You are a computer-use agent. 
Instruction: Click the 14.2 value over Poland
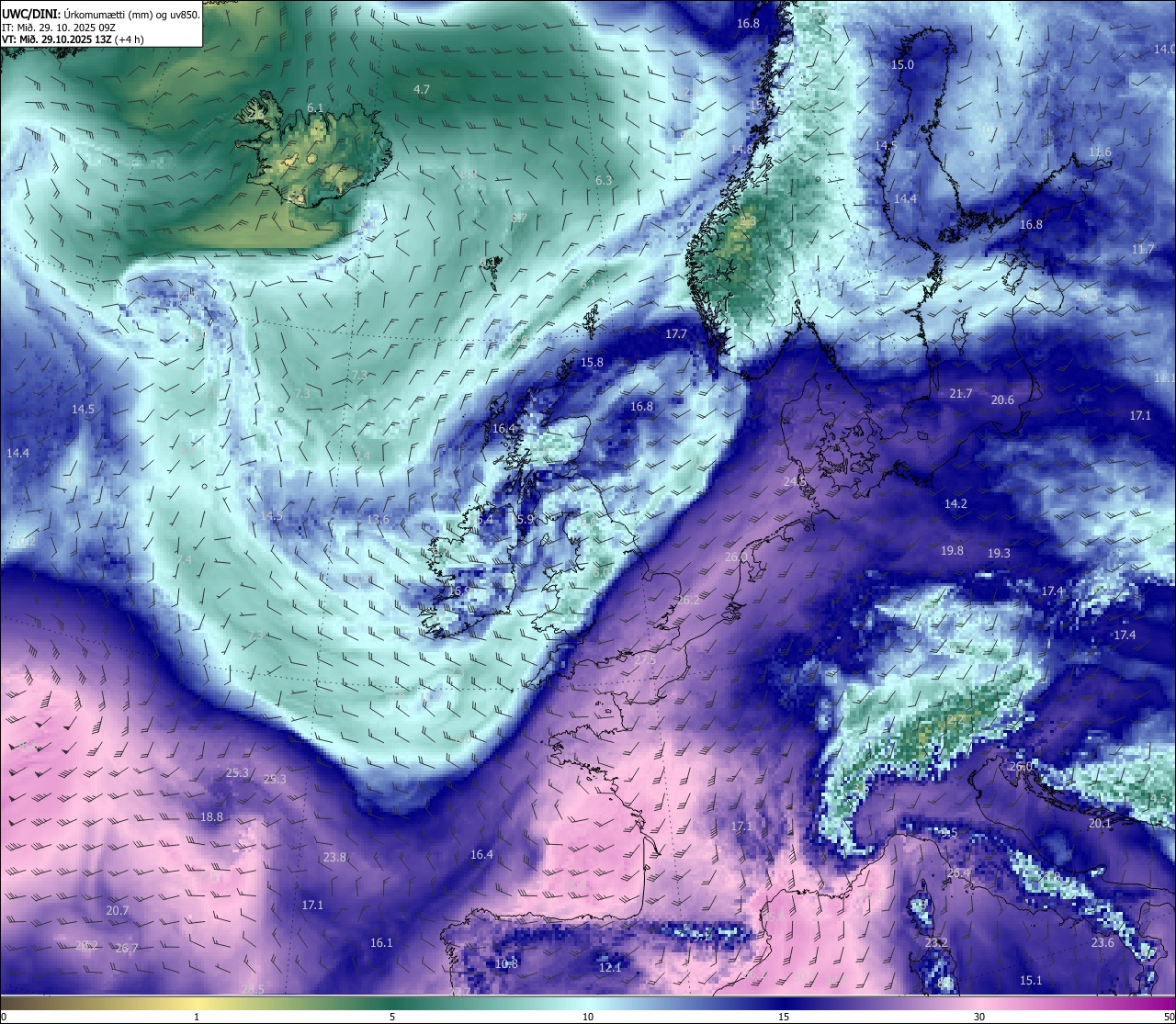pos(955,504)
